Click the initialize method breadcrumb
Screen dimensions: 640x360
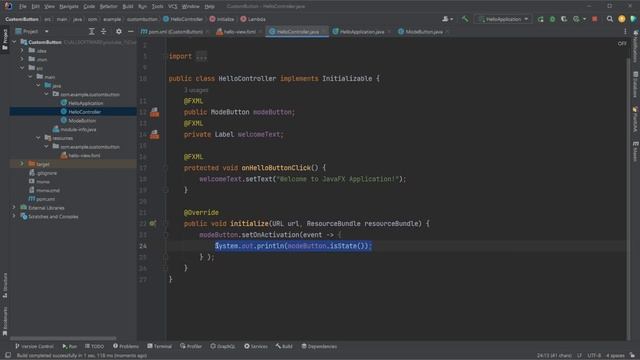point(222,19)
